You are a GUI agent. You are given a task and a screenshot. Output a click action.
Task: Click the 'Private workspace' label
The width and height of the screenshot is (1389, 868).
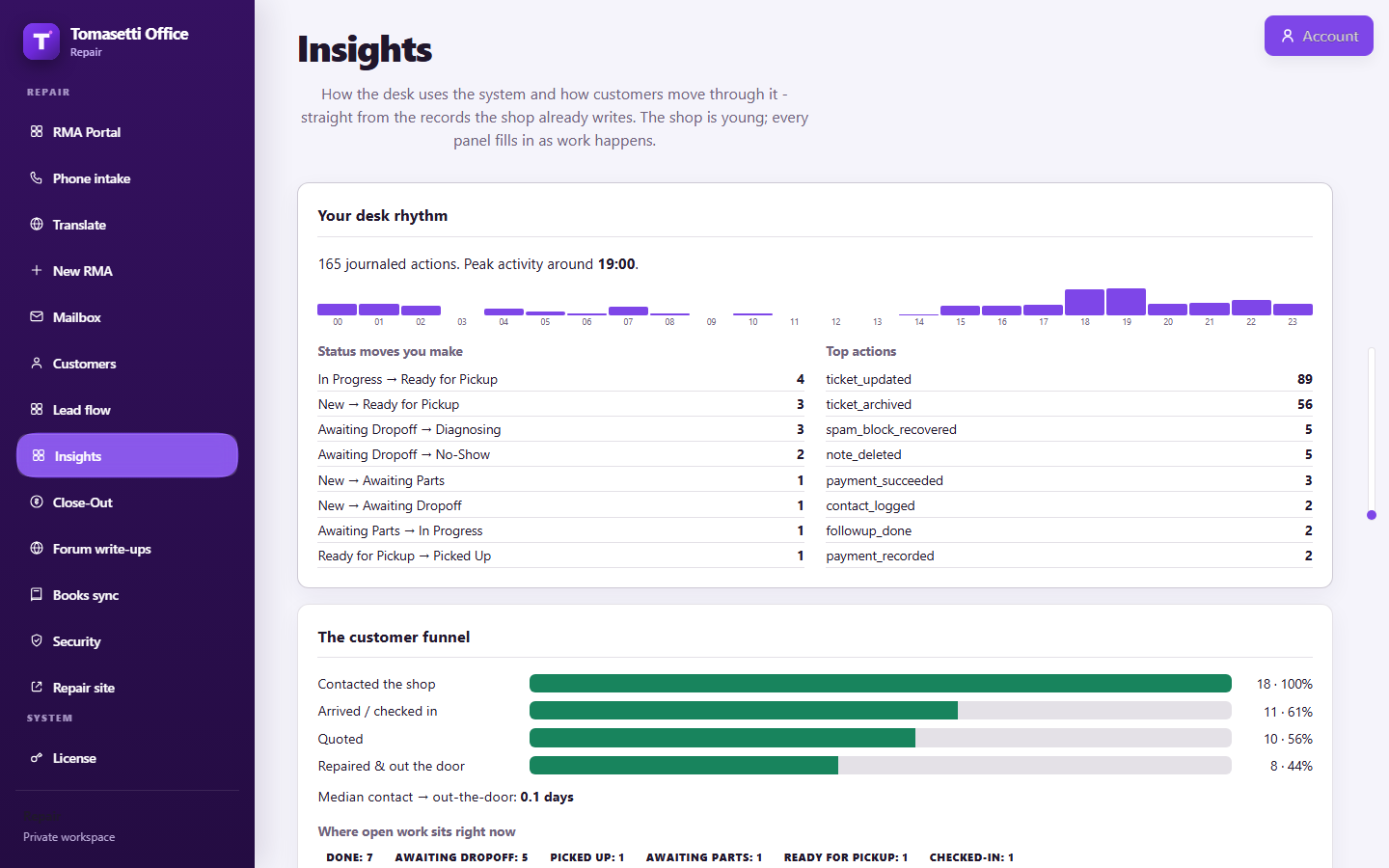tap(69, 837)
